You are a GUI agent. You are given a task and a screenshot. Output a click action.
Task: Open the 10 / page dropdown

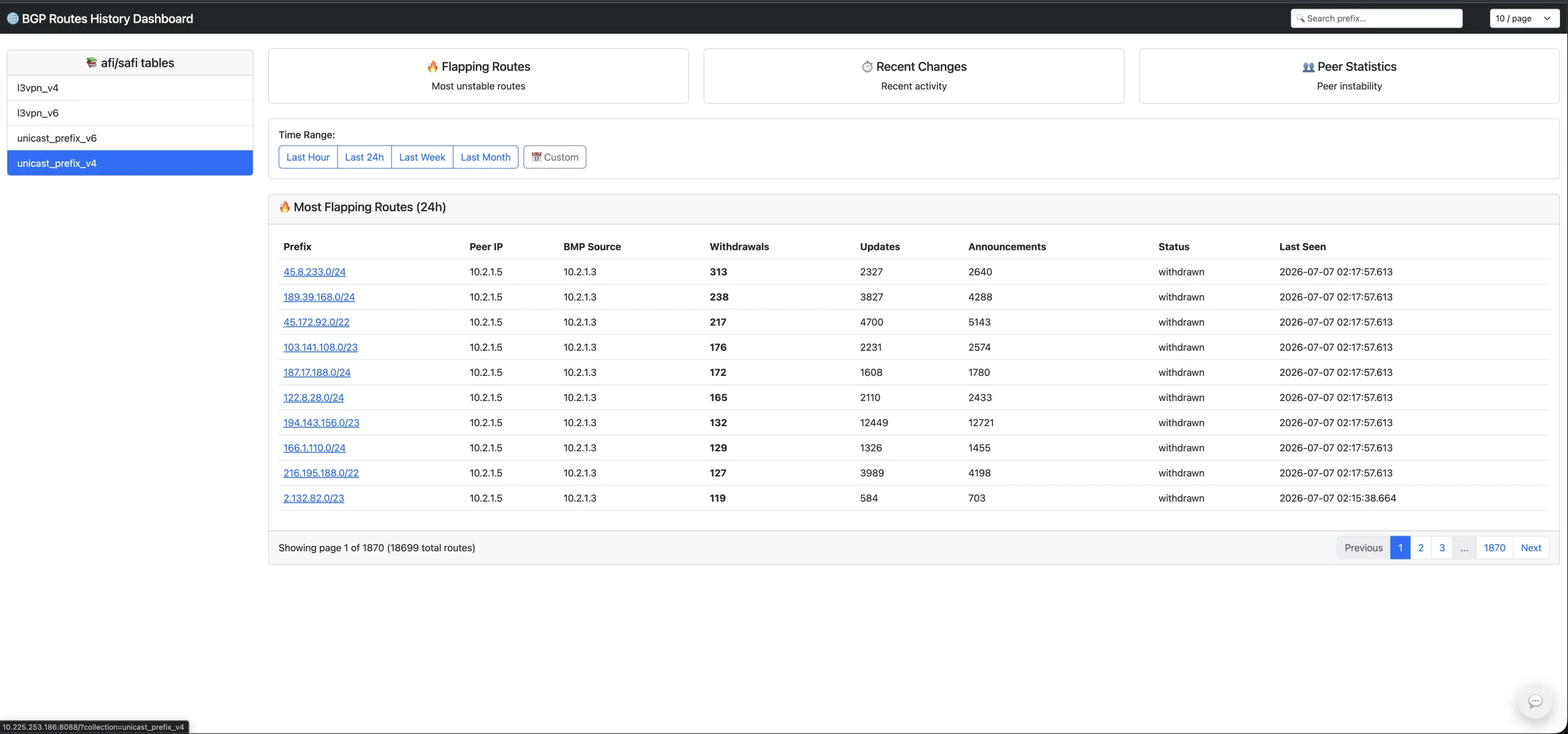tap(1524, 18)
